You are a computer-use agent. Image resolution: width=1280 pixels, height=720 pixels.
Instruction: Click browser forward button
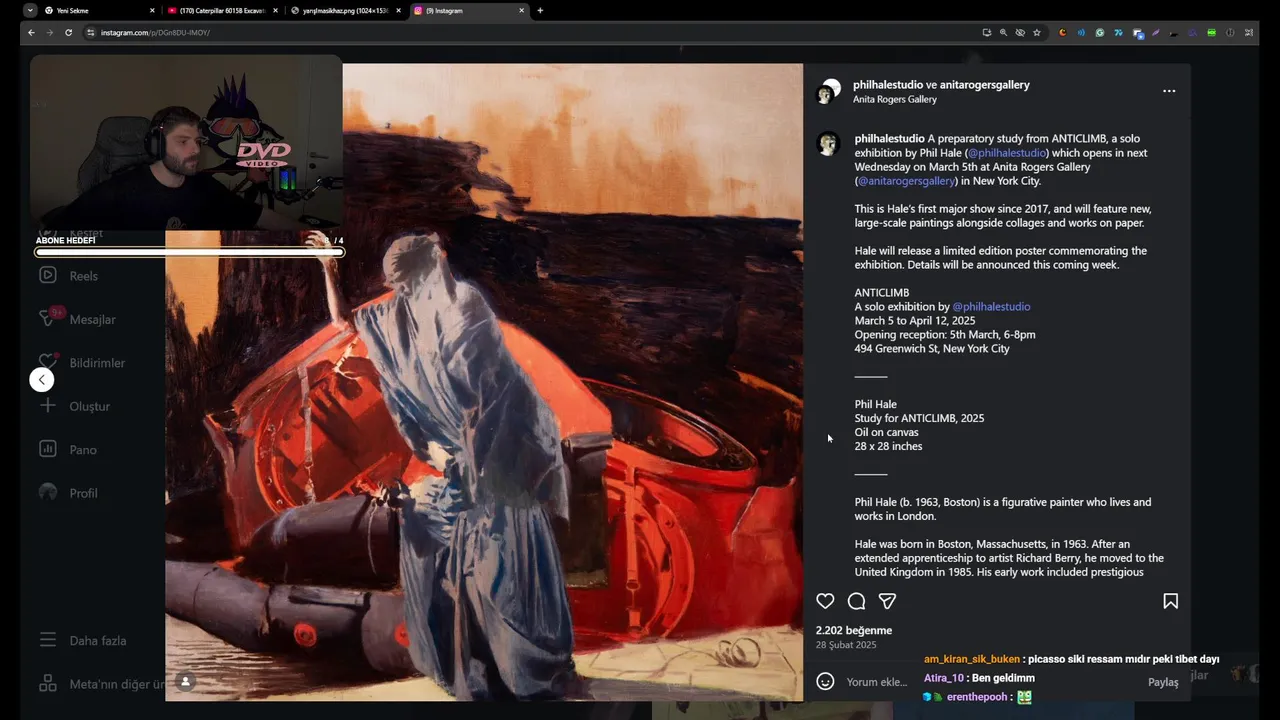coord(50,32)
